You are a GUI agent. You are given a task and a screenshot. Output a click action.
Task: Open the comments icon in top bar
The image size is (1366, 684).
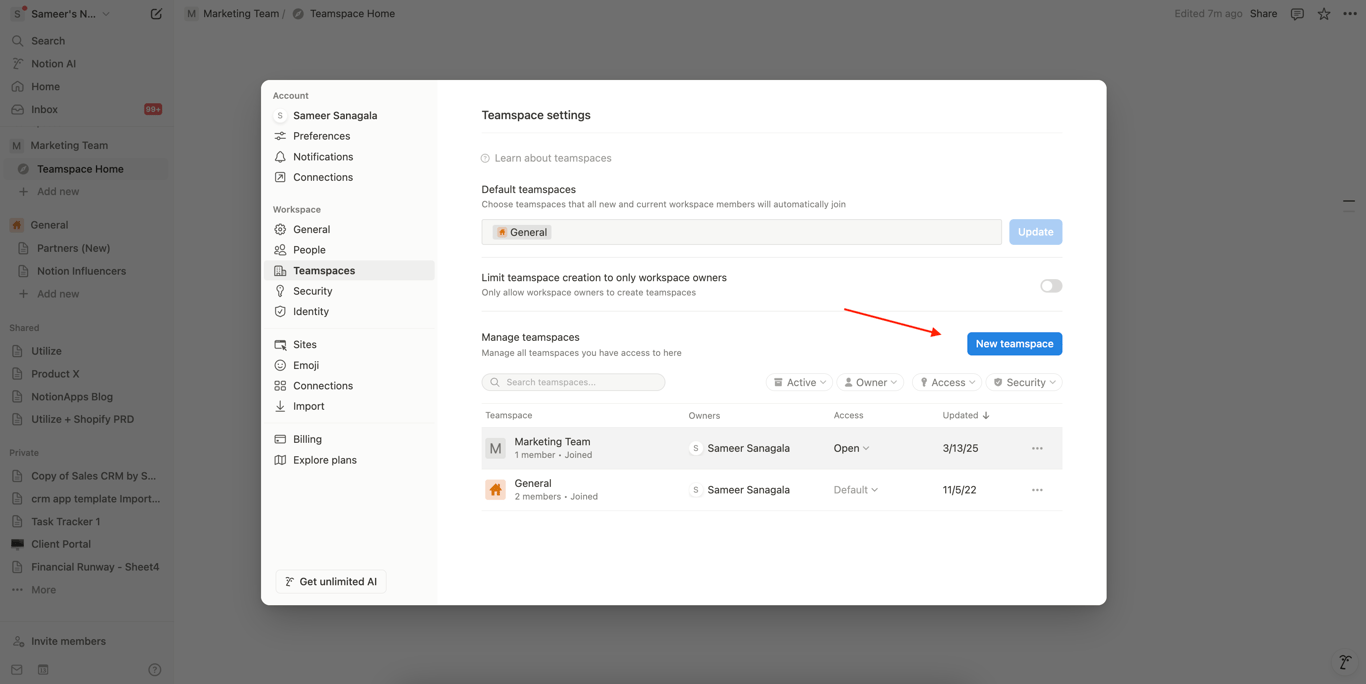tap(1297, 14)
